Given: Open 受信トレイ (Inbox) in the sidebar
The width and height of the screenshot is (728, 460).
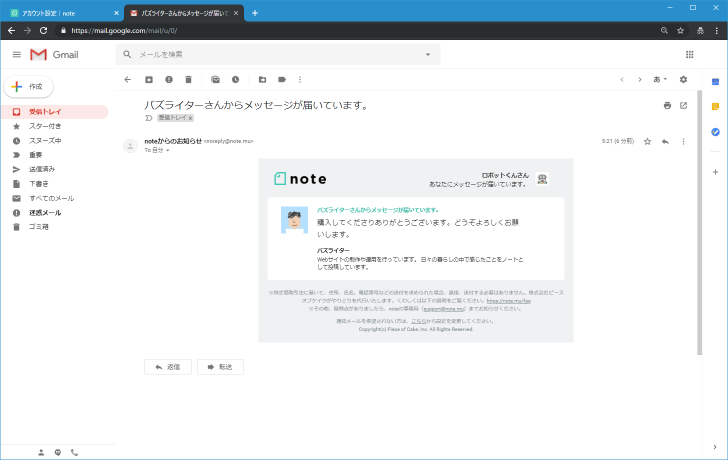Looking at the screenshot, I should point(55,112).
